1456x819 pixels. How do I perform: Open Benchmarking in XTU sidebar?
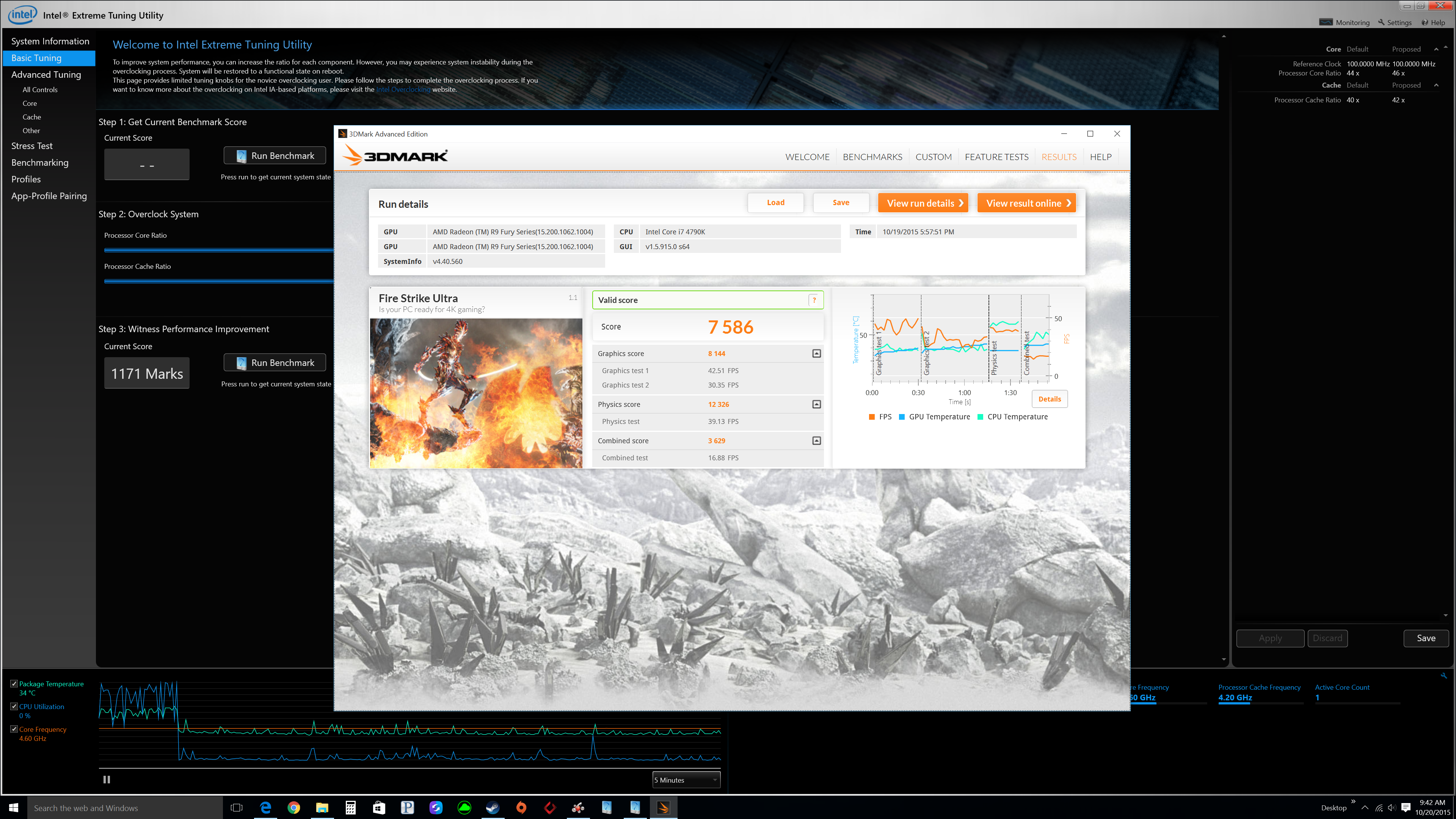tap(39, 163)
